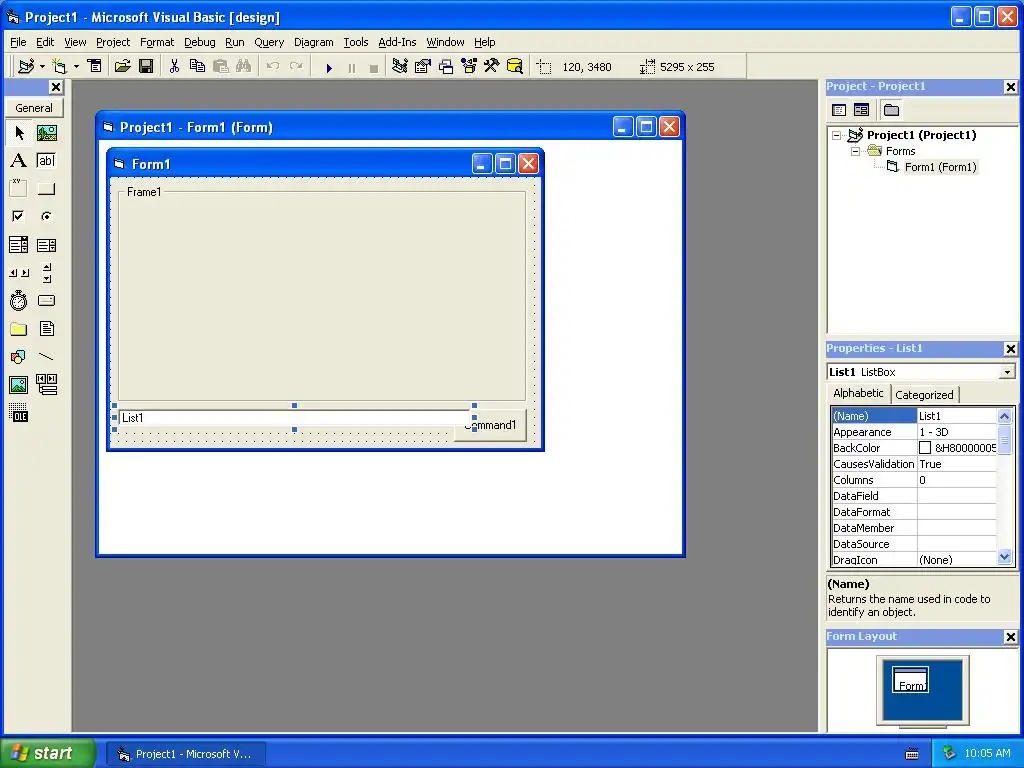Click the General tab in the toolbox

34,108
